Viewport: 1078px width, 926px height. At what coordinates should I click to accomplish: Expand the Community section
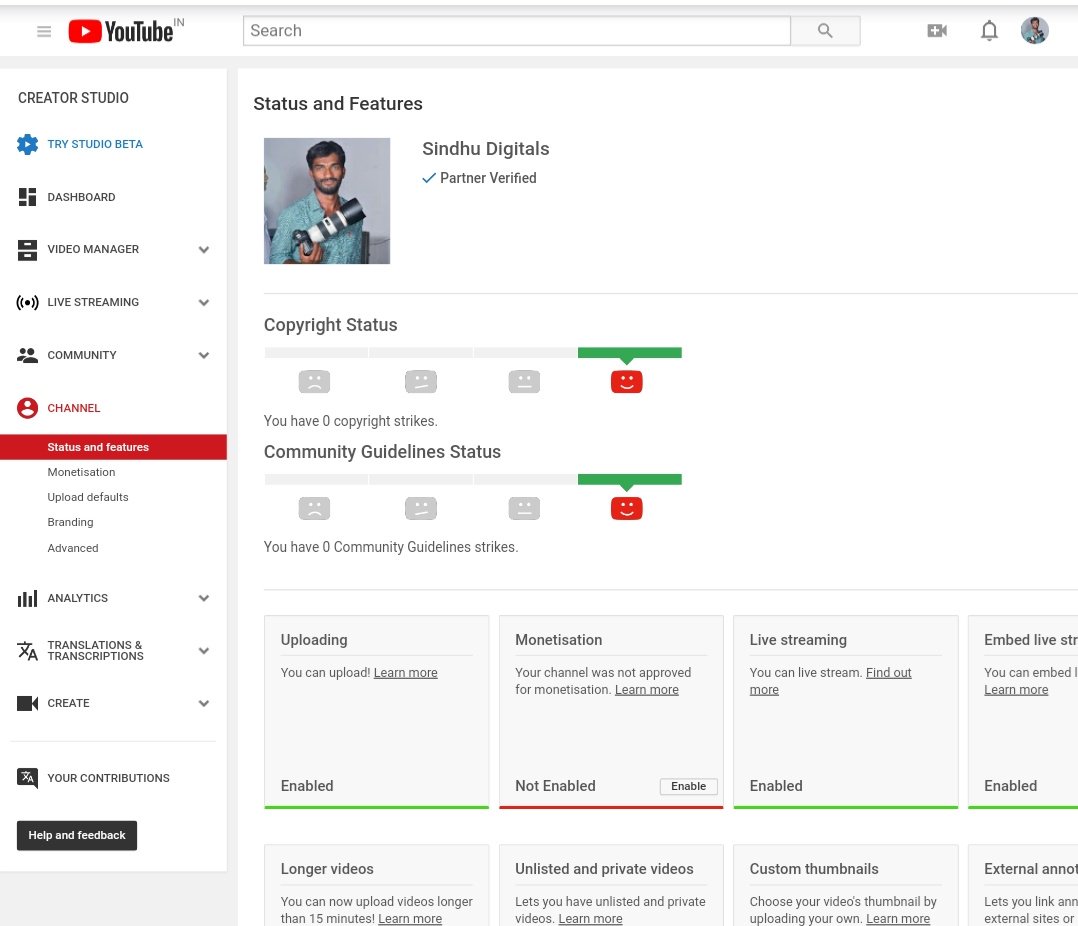click(204, 355)
